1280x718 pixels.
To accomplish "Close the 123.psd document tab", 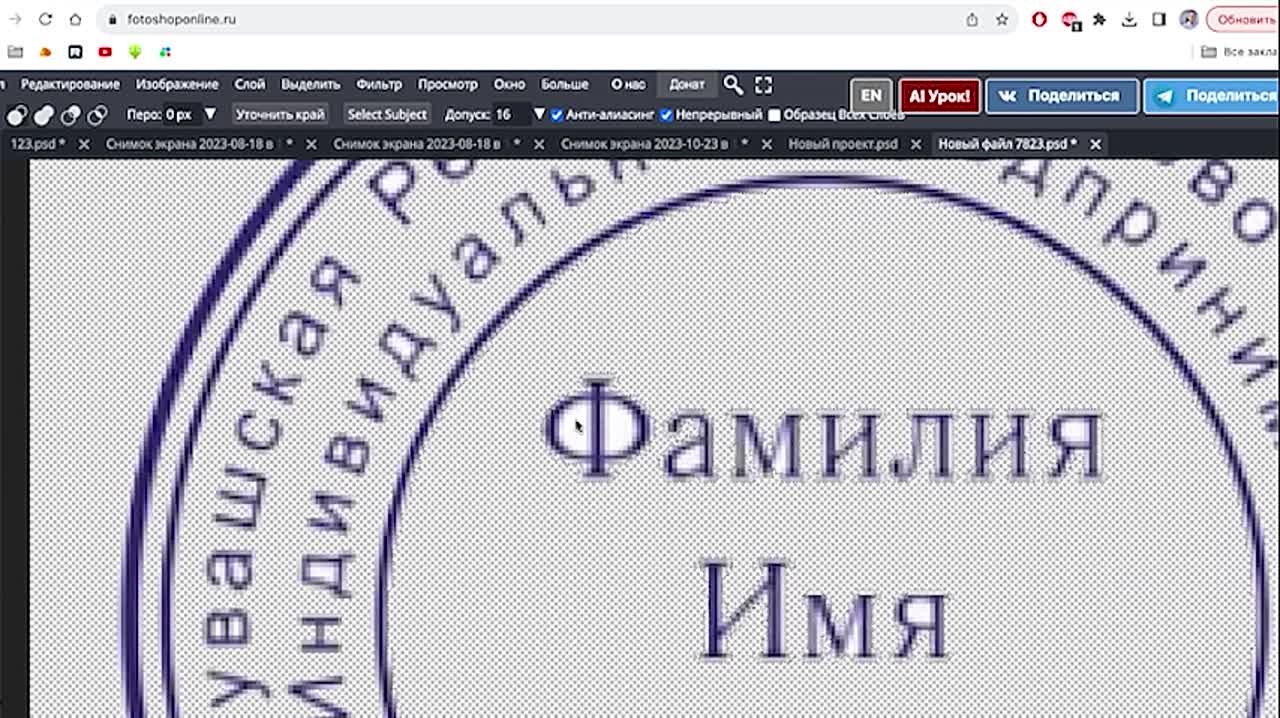I will (x=84, y=144).
